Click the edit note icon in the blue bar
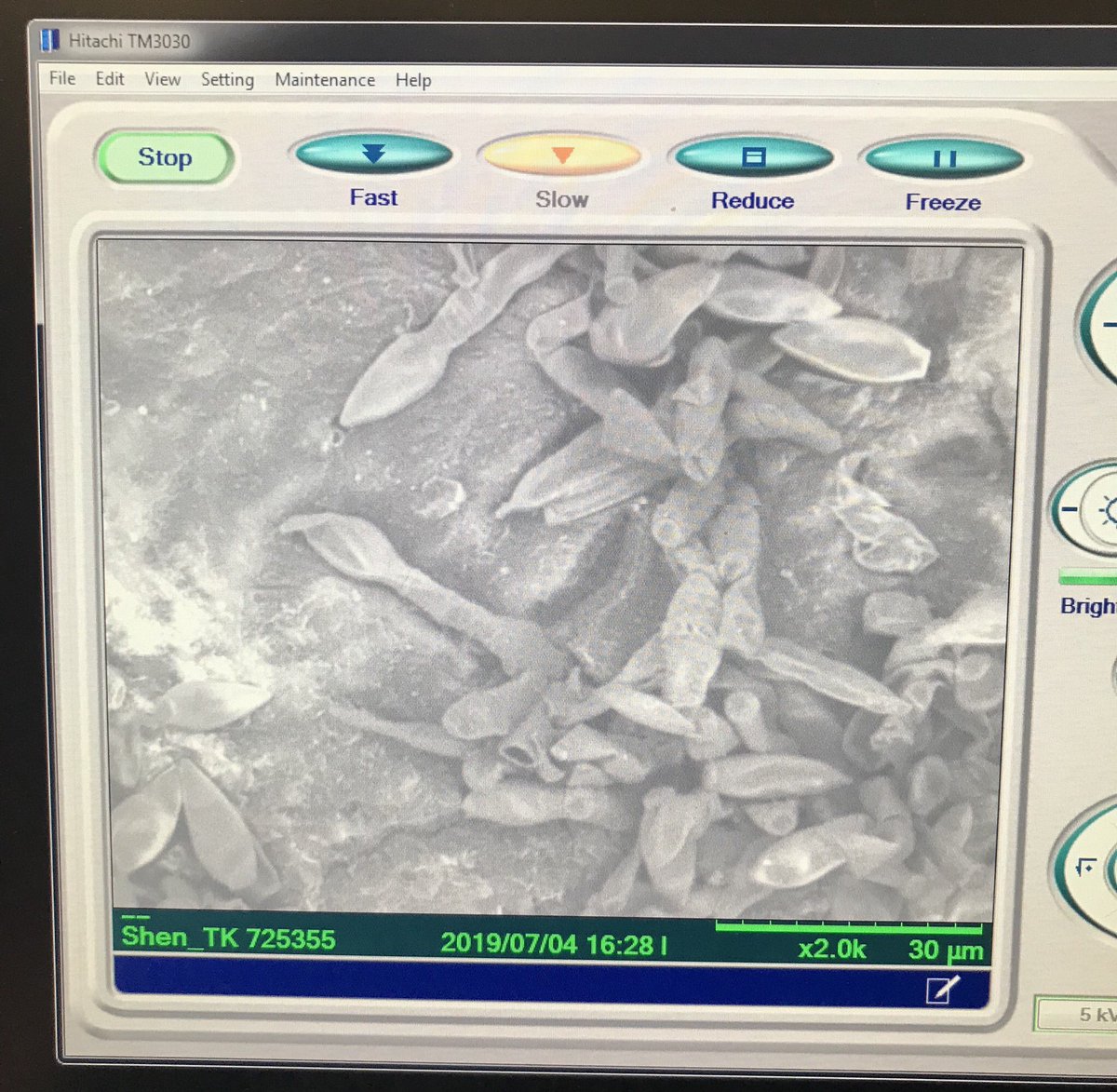Image resolution: width=1117 pixels, height=1092 pixels. pos(942,990)
